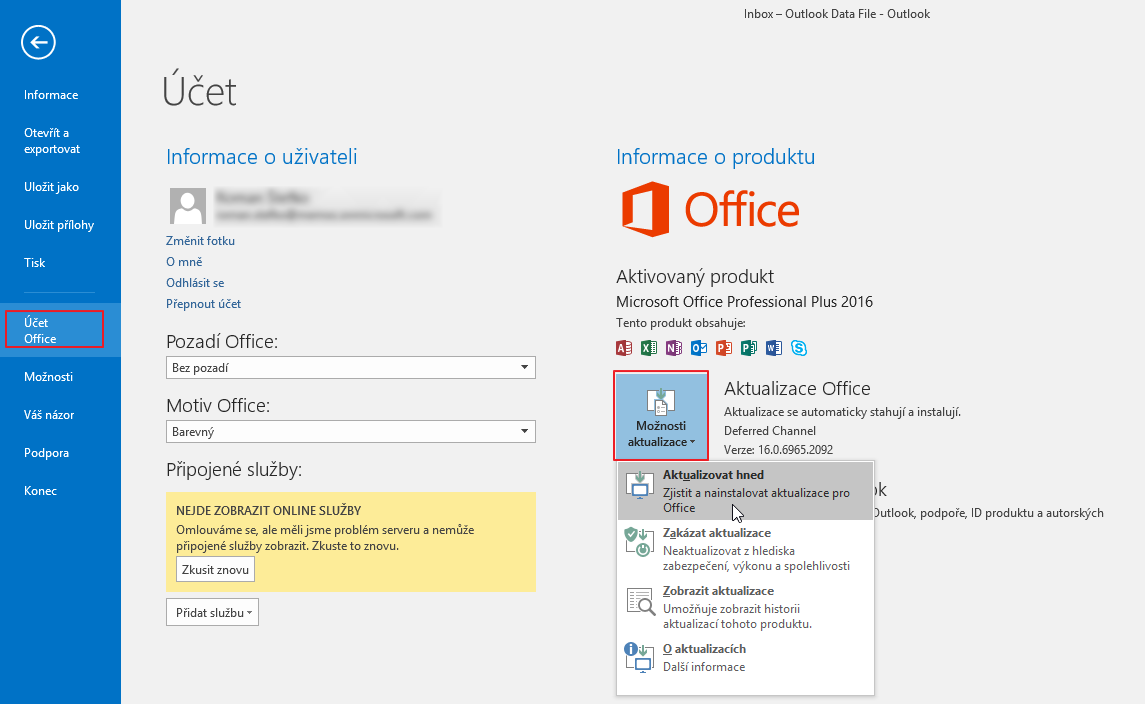The height and width of the screenshot is (704, 1145).
Task: Click the Access app icon
Action: coord(624,348)
